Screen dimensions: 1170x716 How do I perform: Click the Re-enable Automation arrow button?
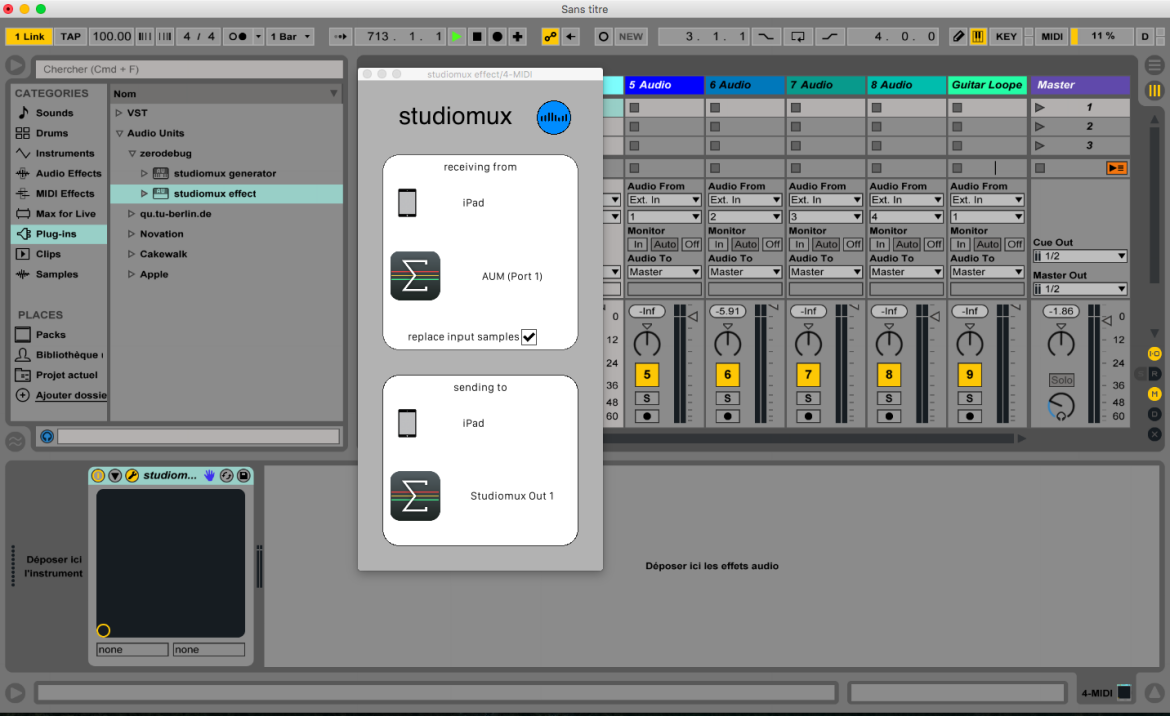coord(571,37)
